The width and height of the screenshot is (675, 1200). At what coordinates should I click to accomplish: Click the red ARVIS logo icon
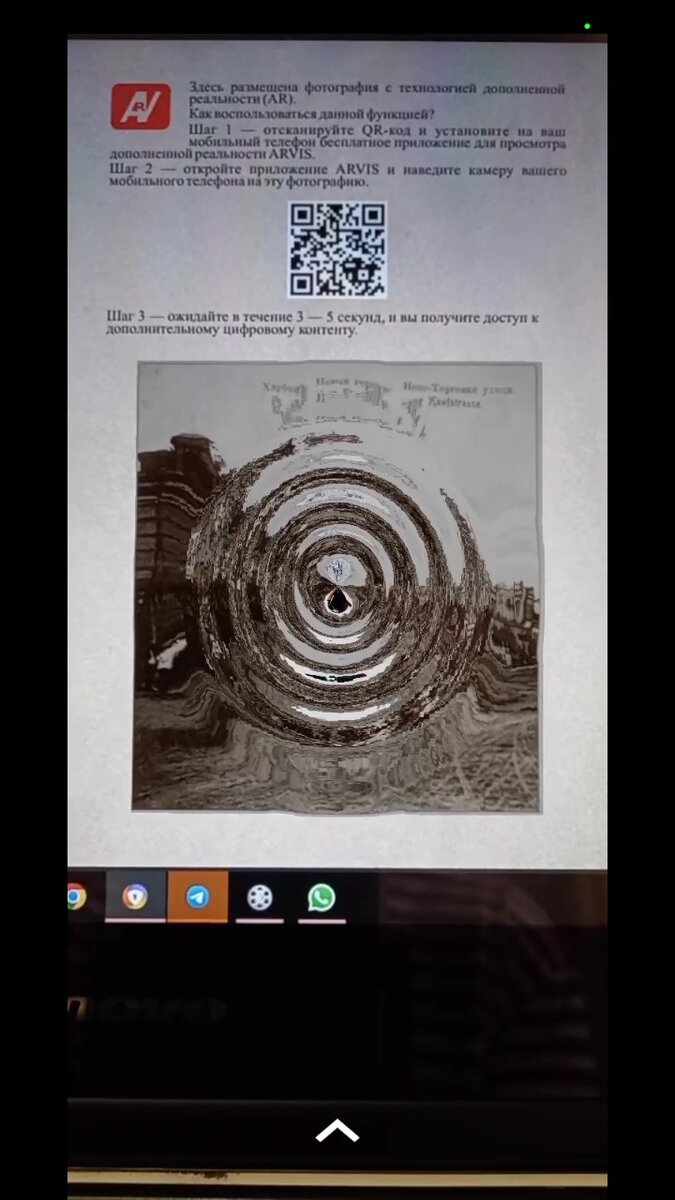[x=140, y=107]
